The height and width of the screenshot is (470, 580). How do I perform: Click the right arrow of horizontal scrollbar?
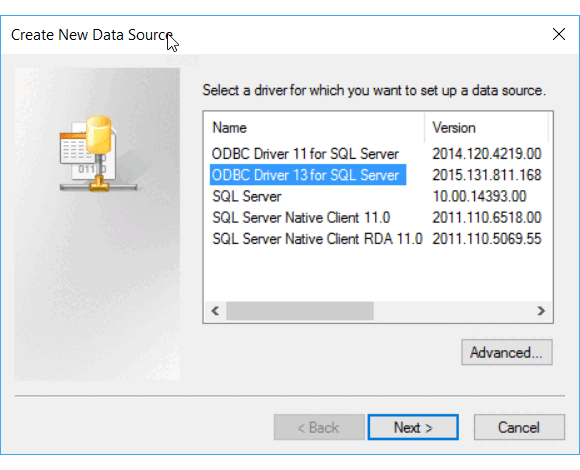pyautogui.click(x=541, y=311)
